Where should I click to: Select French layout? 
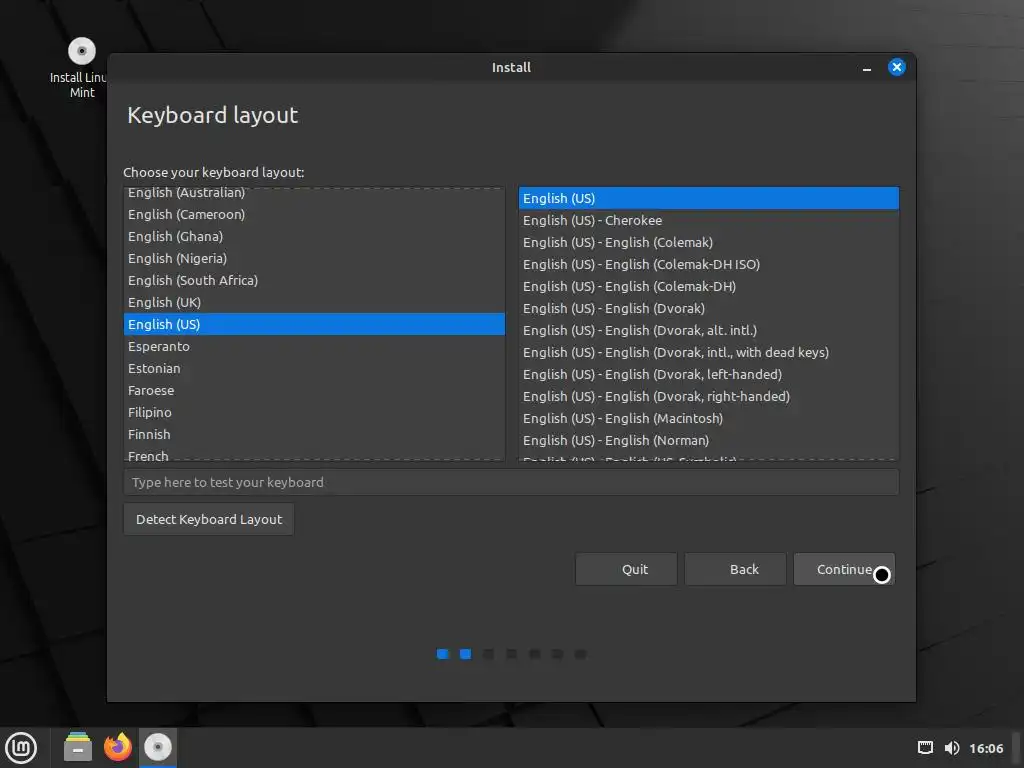[314, 454]
